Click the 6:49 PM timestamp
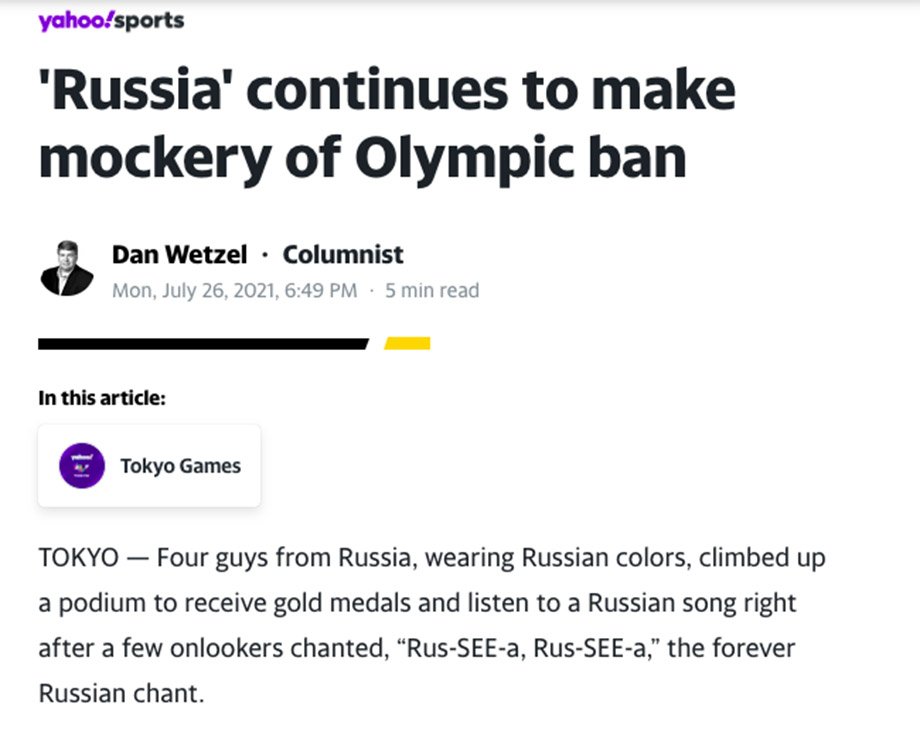Screen dimensions: 920x739 coord(321,290)
